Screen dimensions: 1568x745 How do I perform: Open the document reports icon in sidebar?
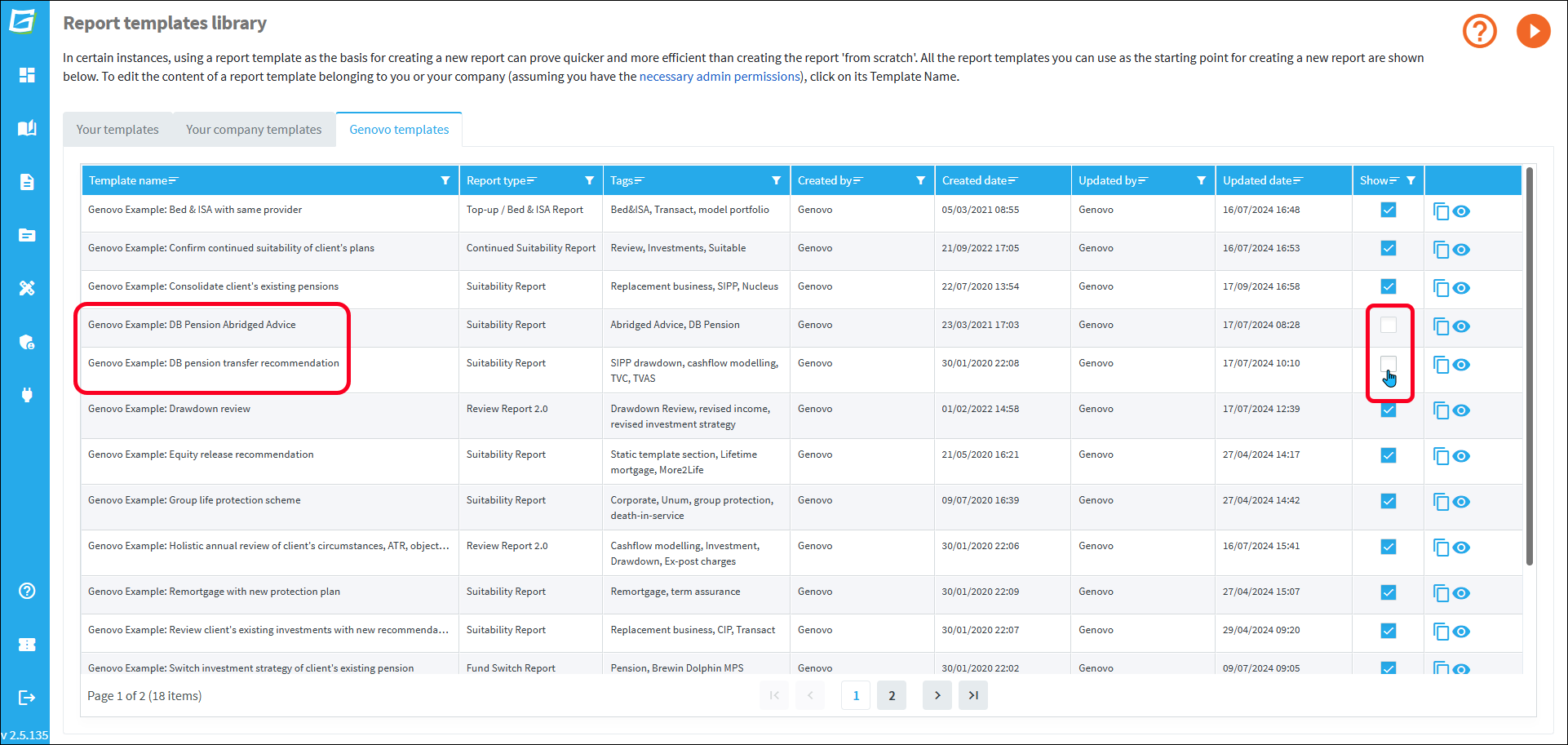(x=27, y=182)
